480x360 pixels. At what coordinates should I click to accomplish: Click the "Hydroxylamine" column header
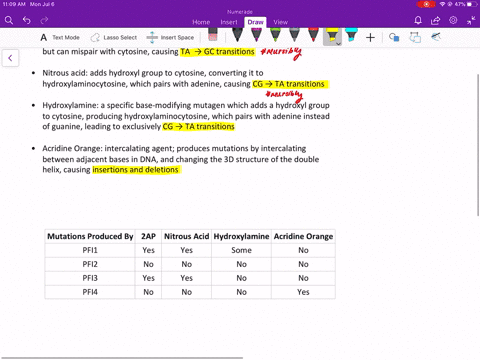click(x=241, y=236)
